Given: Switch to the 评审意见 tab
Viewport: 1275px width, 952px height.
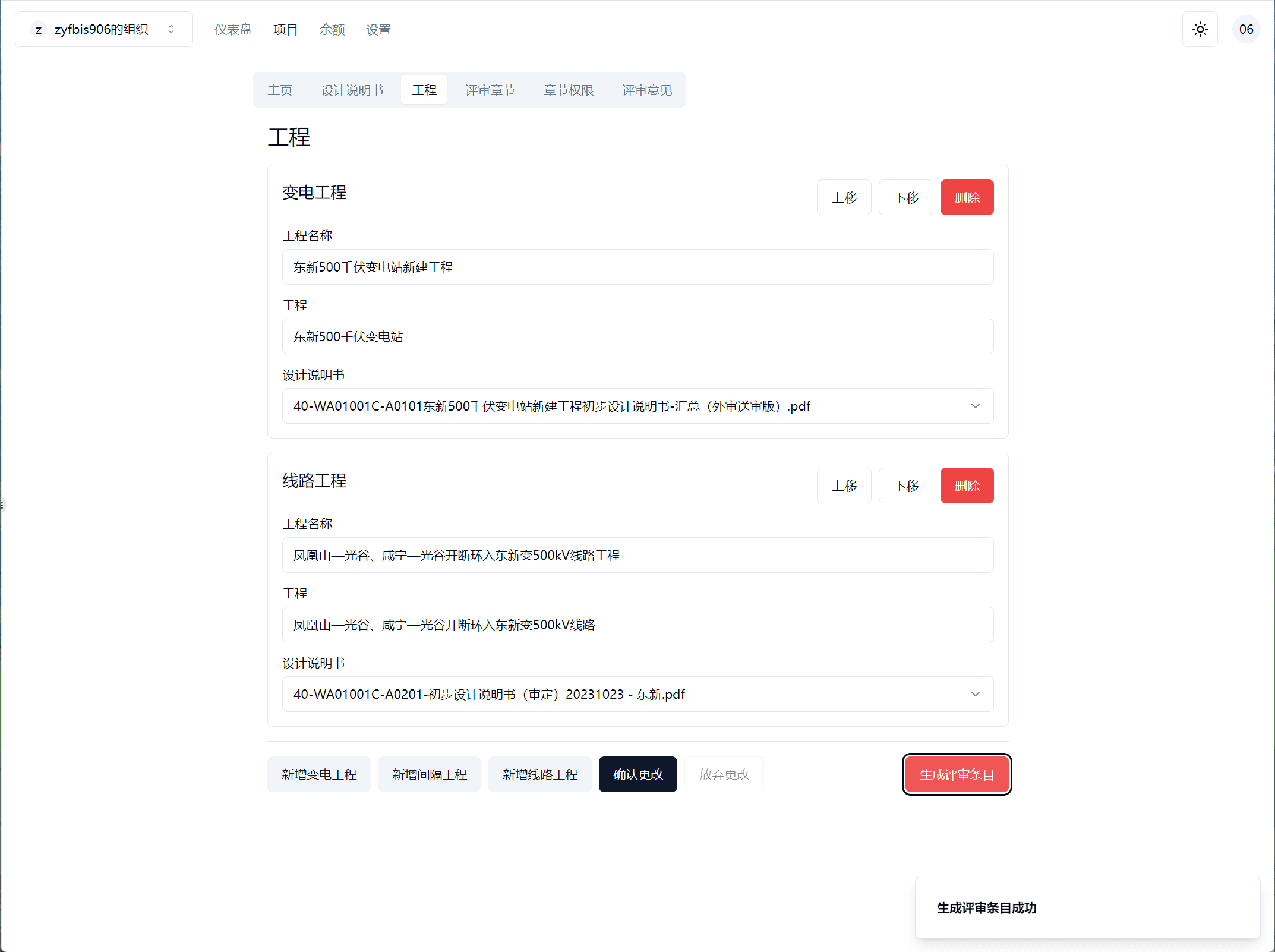Looking at the screenshot, I should 647,90.
